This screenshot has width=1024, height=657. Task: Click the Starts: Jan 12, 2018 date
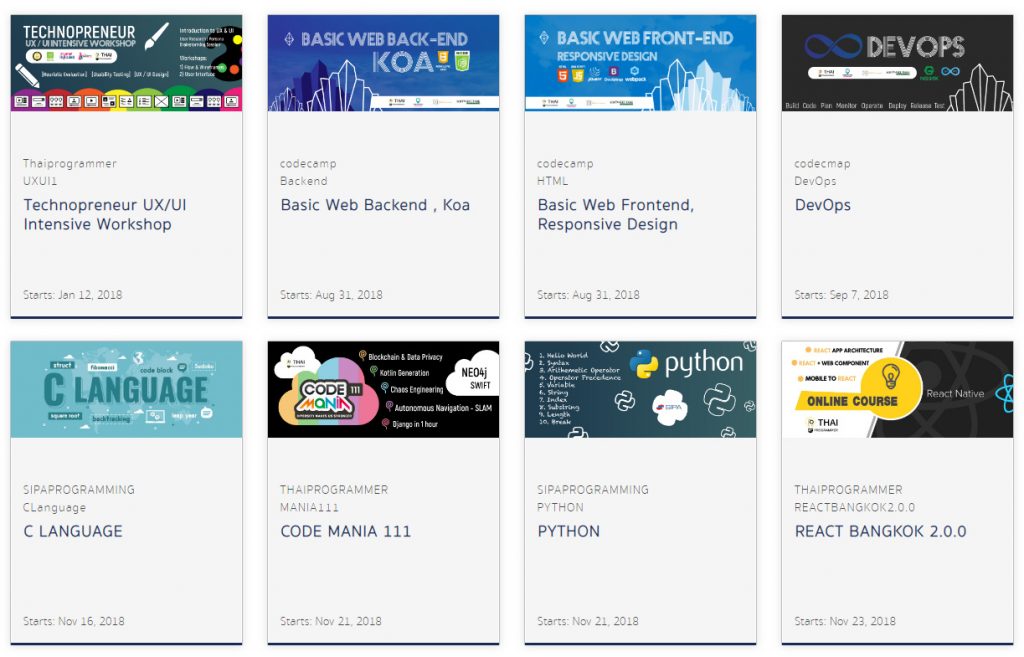pyautogui.click(x=72, y=295)
